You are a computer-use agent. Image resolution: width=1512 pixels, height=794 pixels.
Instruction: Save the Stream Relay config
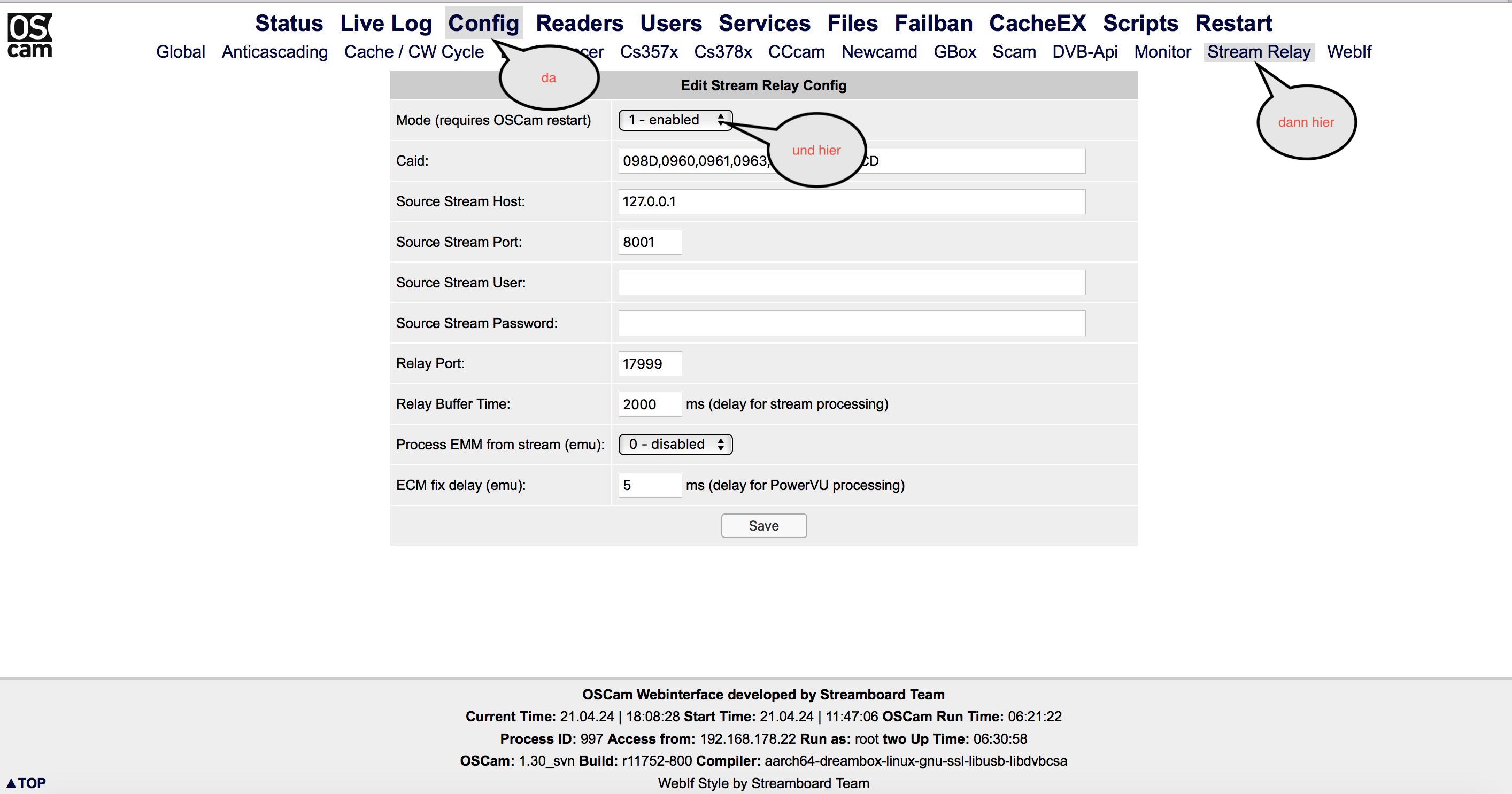763,525
